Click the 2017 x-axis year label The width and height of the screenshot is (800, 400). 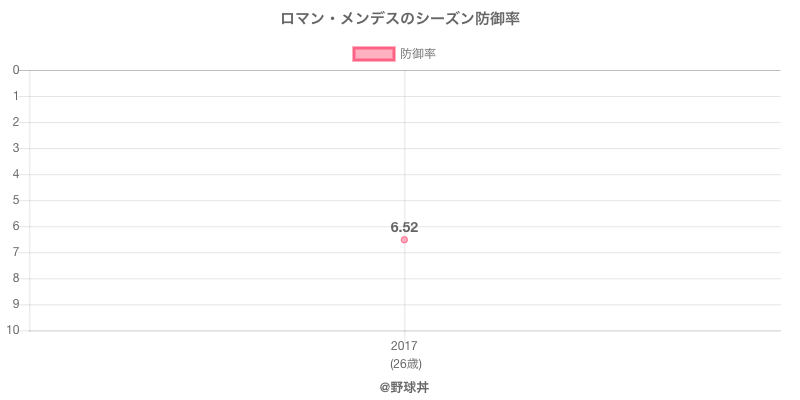click(x=404, y=346)
